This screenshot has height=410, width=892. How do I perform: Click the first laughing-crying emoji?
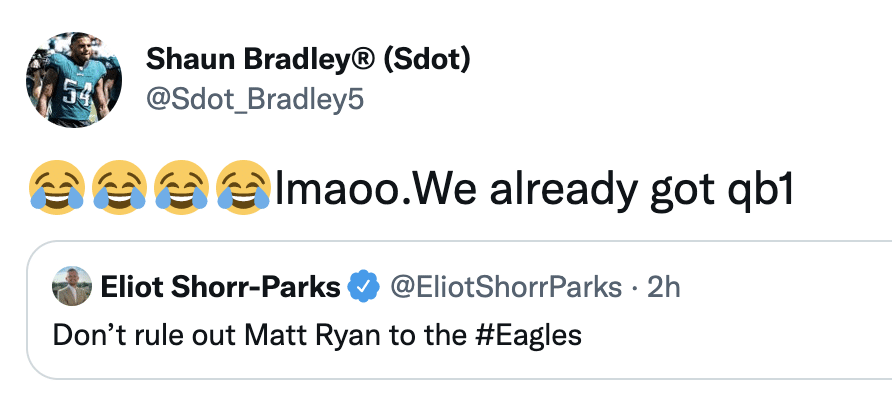pyautogui.click(x=57, y=188)
